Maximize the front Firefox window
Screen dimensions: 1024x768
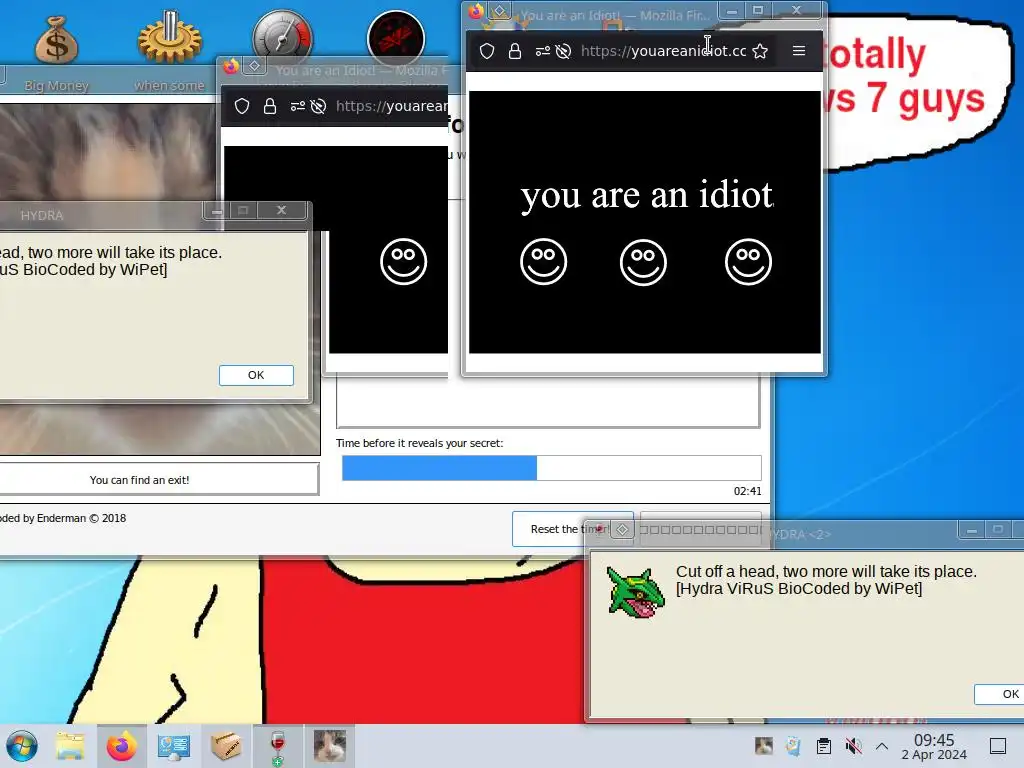click(758, 10)
